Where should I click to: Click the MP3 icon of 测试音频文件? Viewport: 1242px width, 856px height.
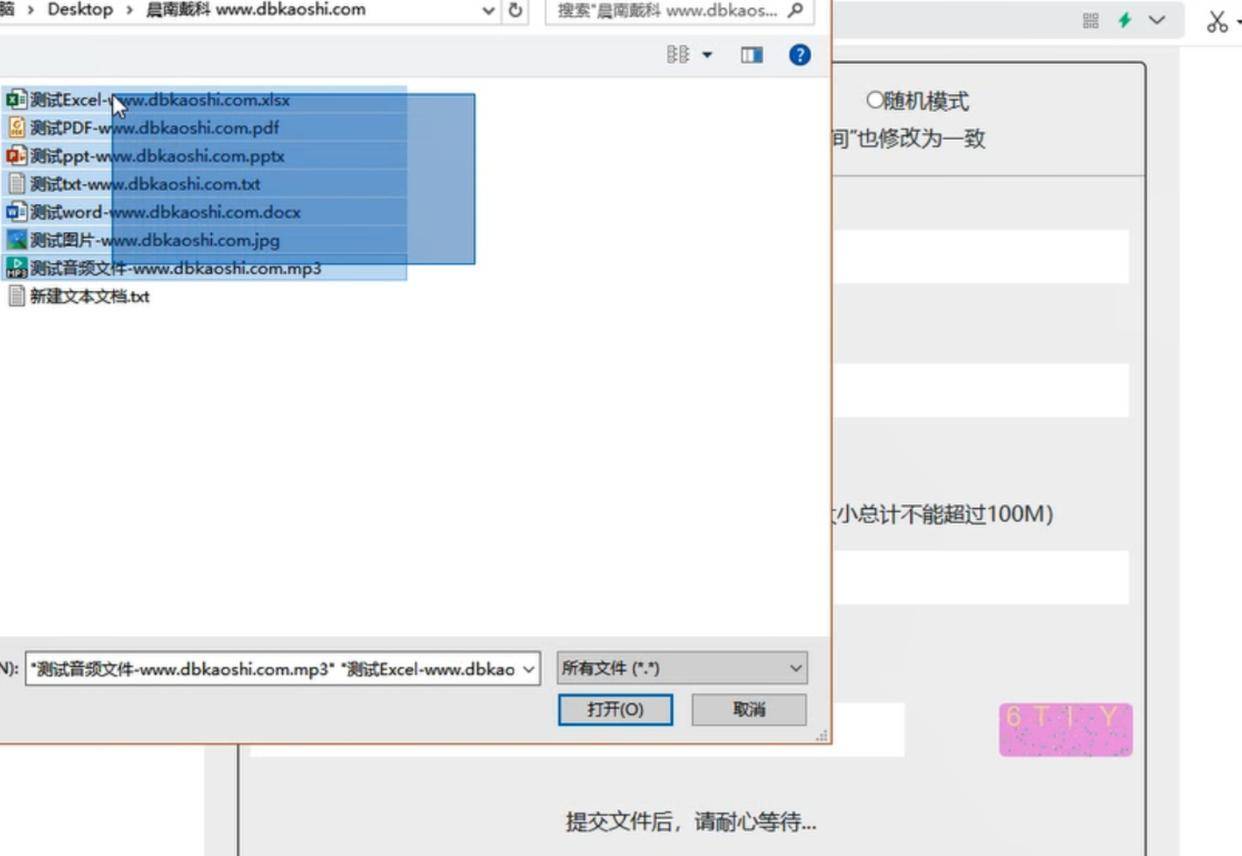16,268
